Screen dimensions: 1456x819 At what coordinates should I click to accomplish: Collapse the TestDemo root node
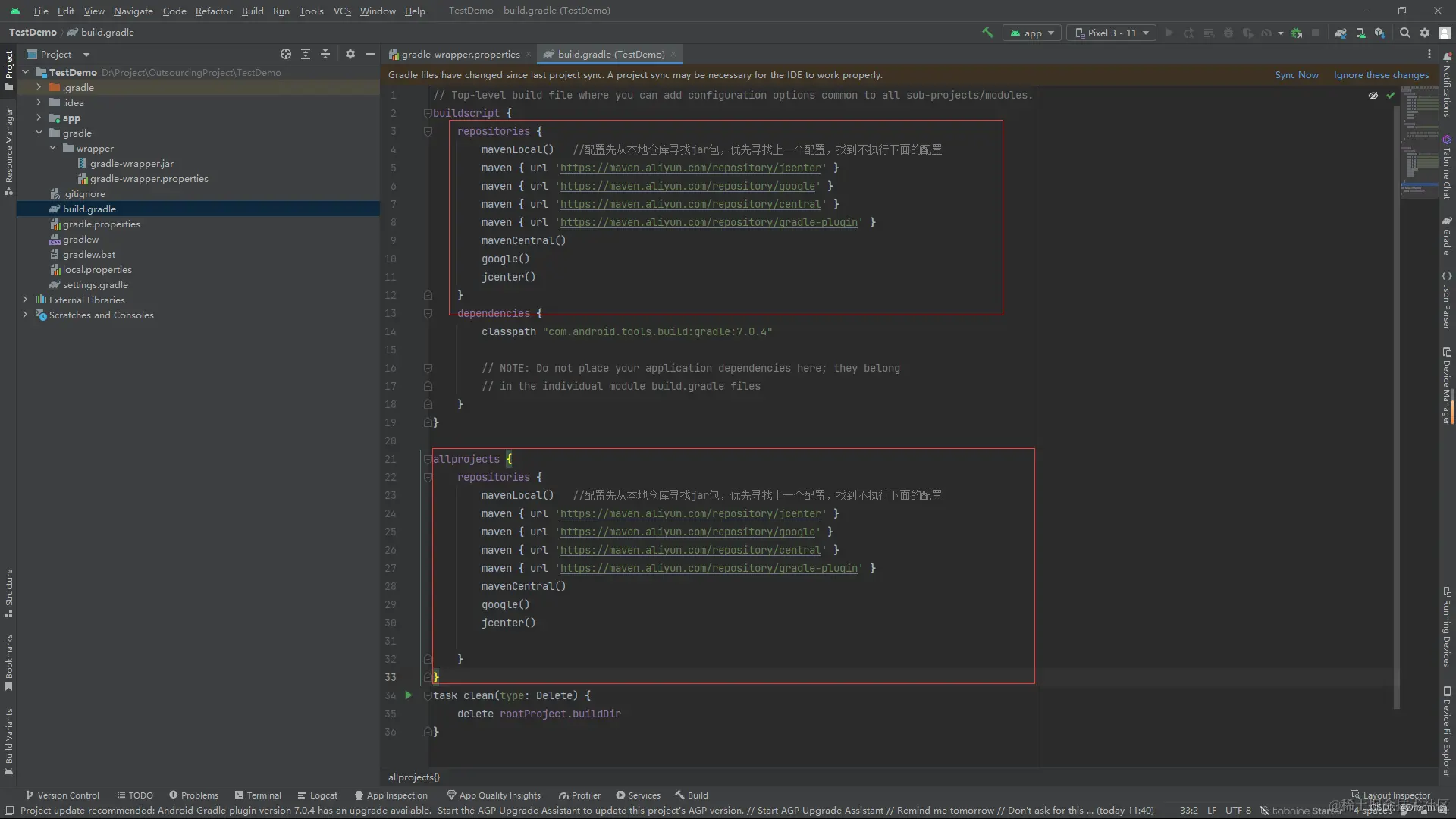25,72
